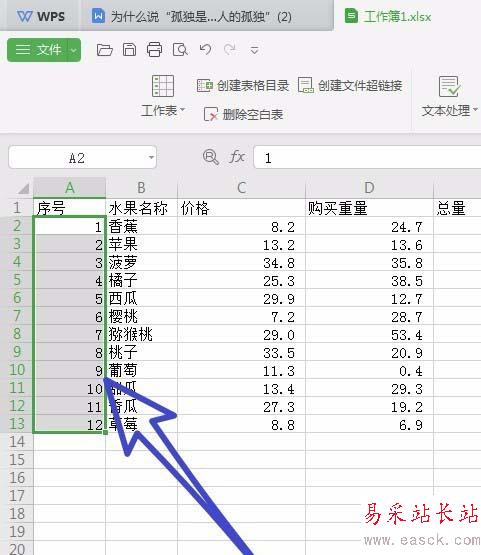Expand the 工作表 dropdown
The height and width of the screenshot is (555, 481).
[183, 110]
